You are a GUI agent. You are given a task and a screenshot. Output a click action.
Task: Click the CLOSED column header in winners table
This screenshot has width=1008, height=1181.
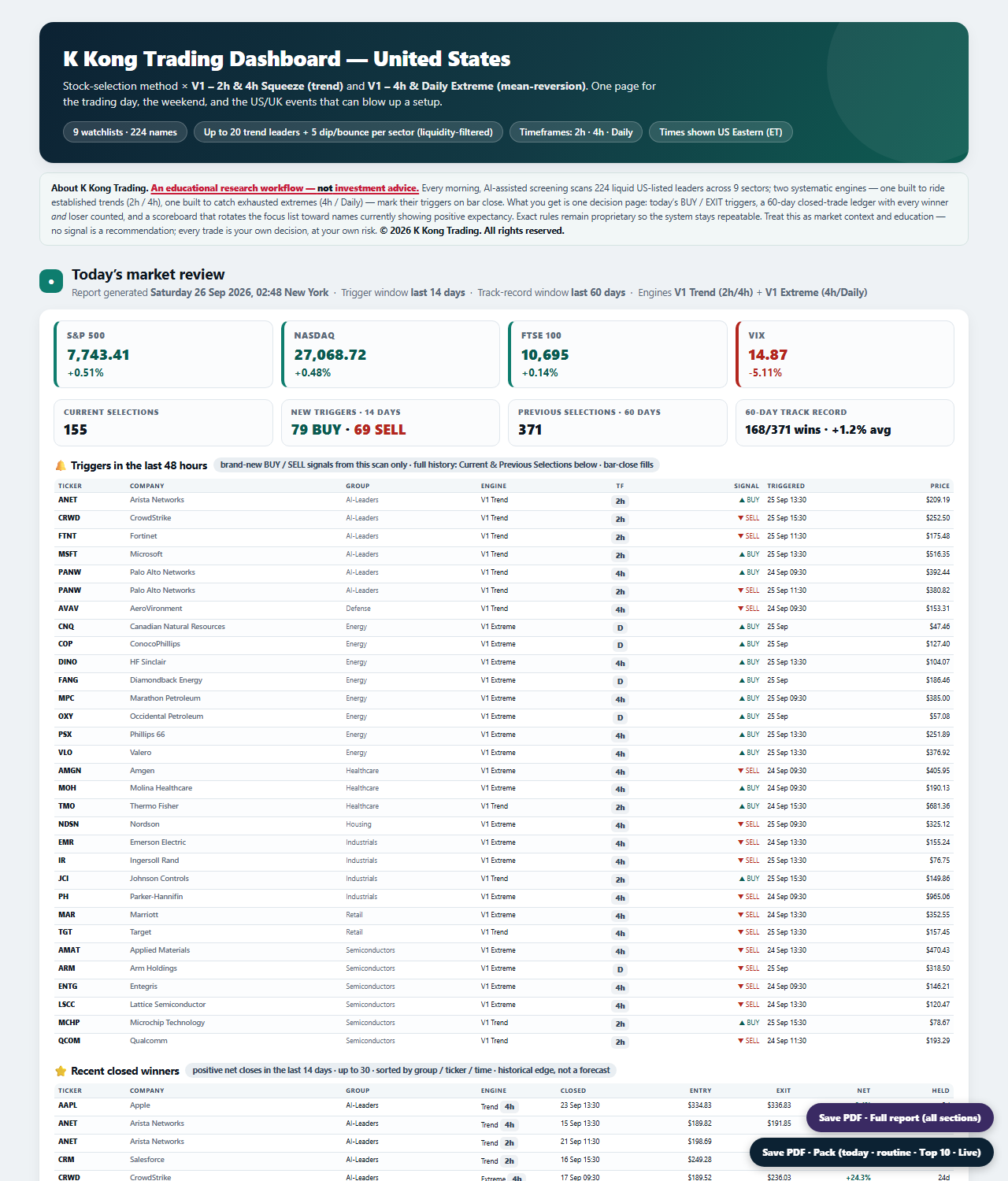coord(573,1090)
